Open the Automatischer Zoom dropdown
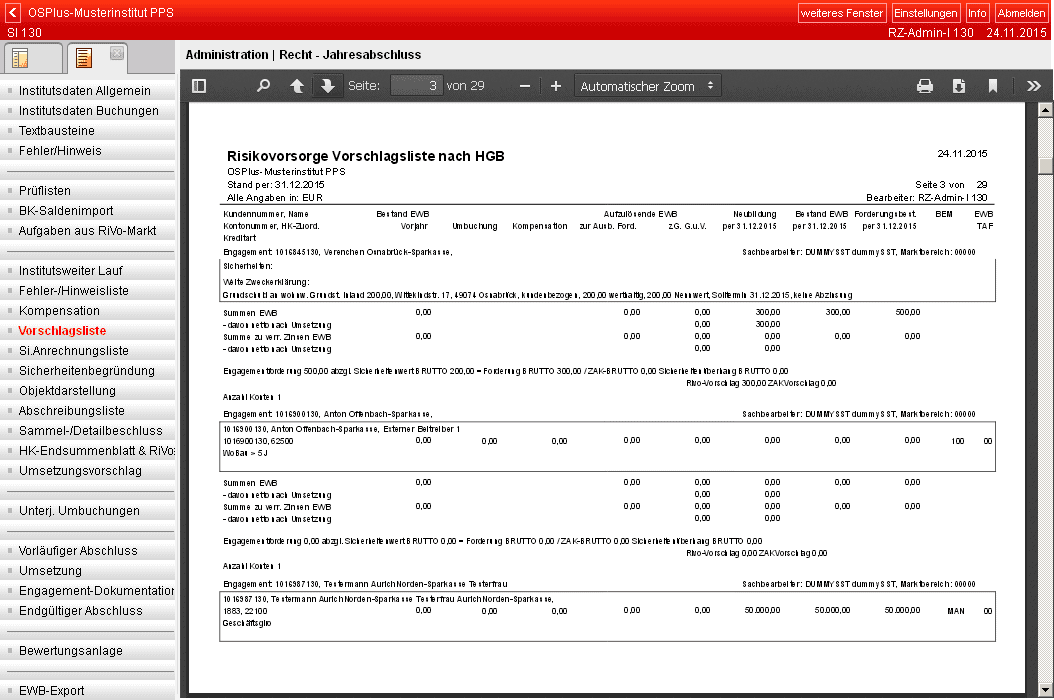 [x=647, y=86]
